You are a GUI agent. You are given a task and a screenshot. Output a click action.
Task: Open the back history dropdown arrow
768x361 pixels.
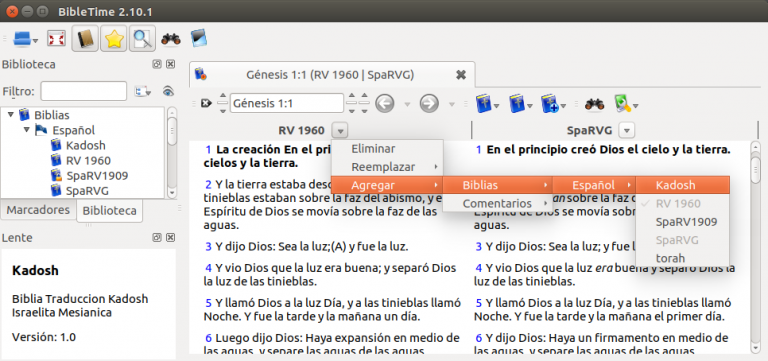[407, 104]
